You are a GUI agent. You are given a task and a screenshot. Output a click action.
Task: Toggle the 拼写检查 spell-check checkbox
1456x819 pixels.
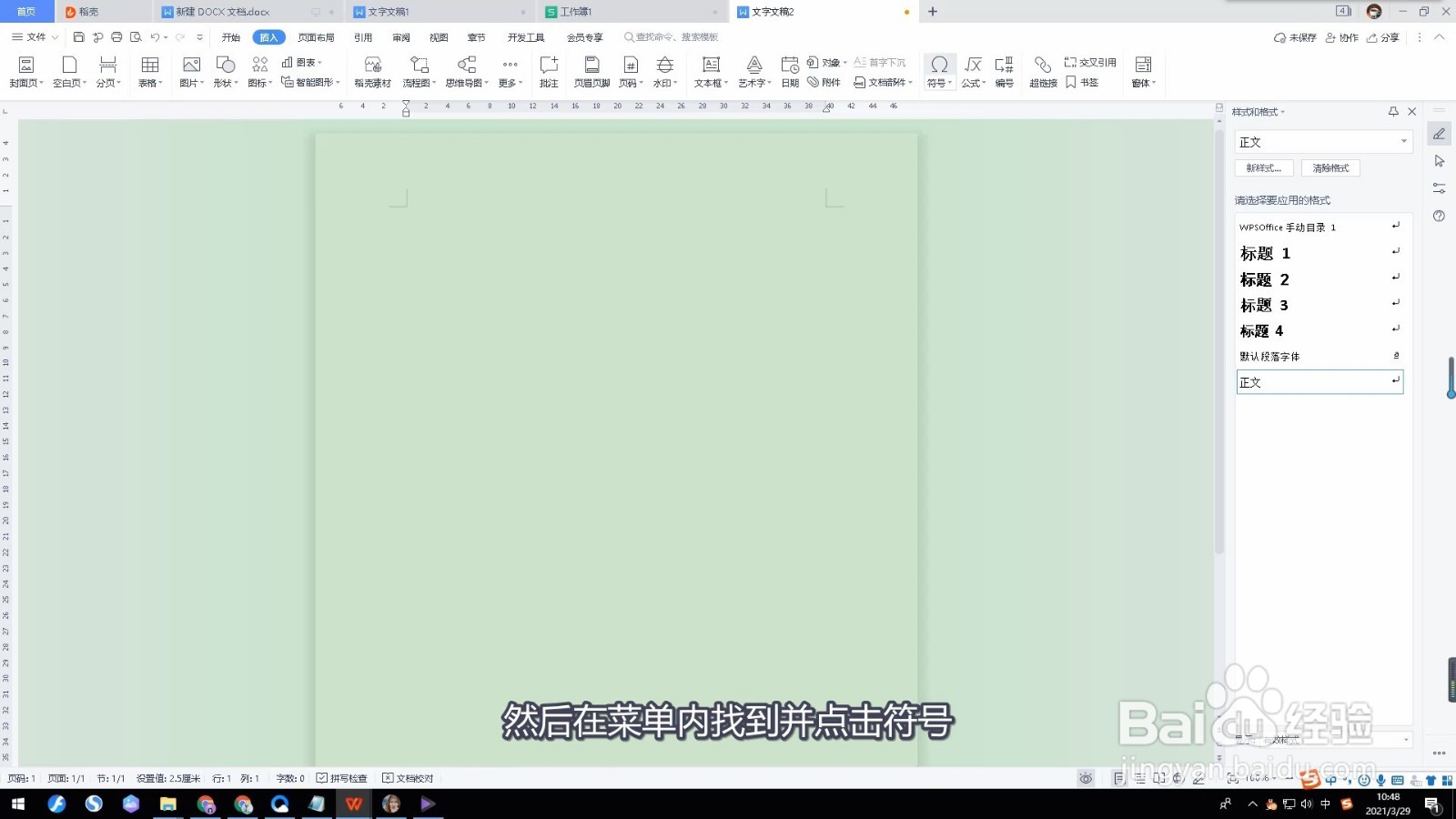pyautogui.click(x=322, y=778)
